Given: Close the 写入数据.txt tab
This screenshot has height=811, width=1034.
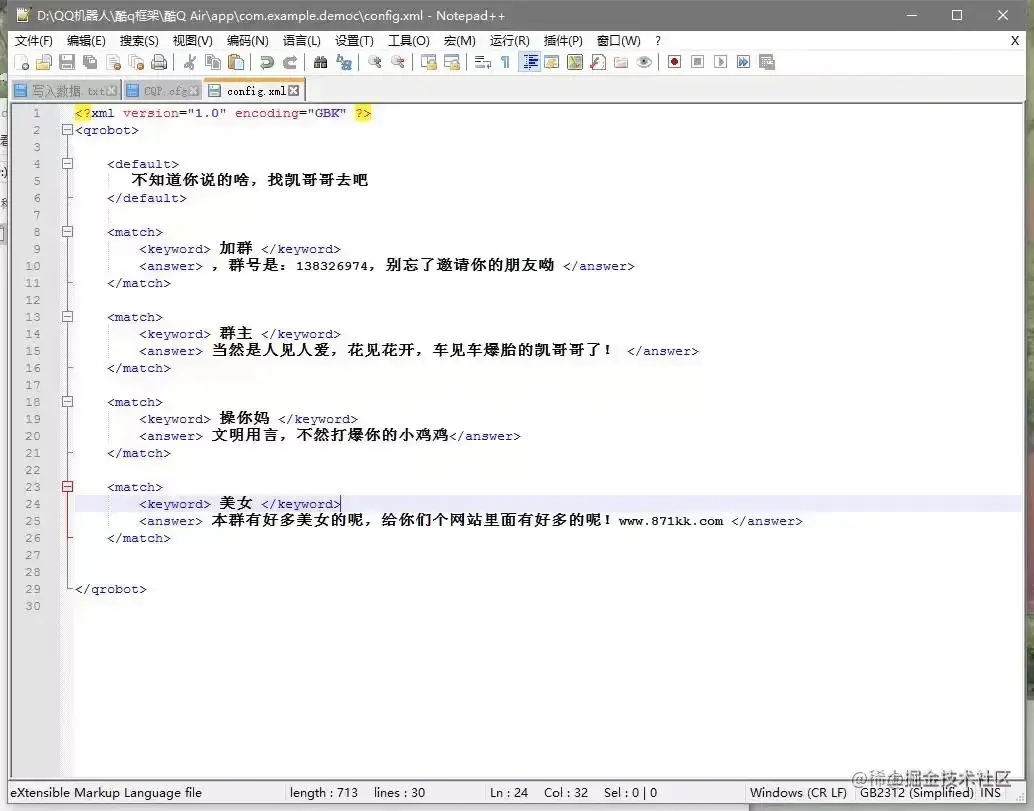Looking at the screenshot, I should click(111, 91).
